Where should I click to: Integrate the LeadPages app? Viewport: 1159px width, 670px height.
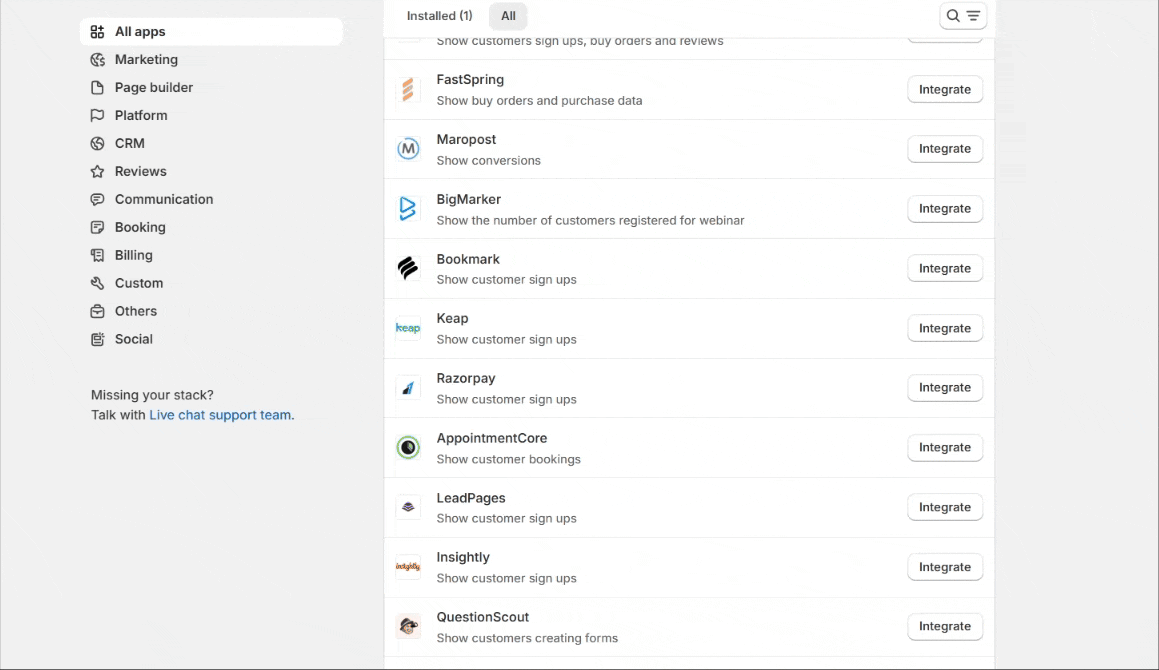[x=945, y=507]
